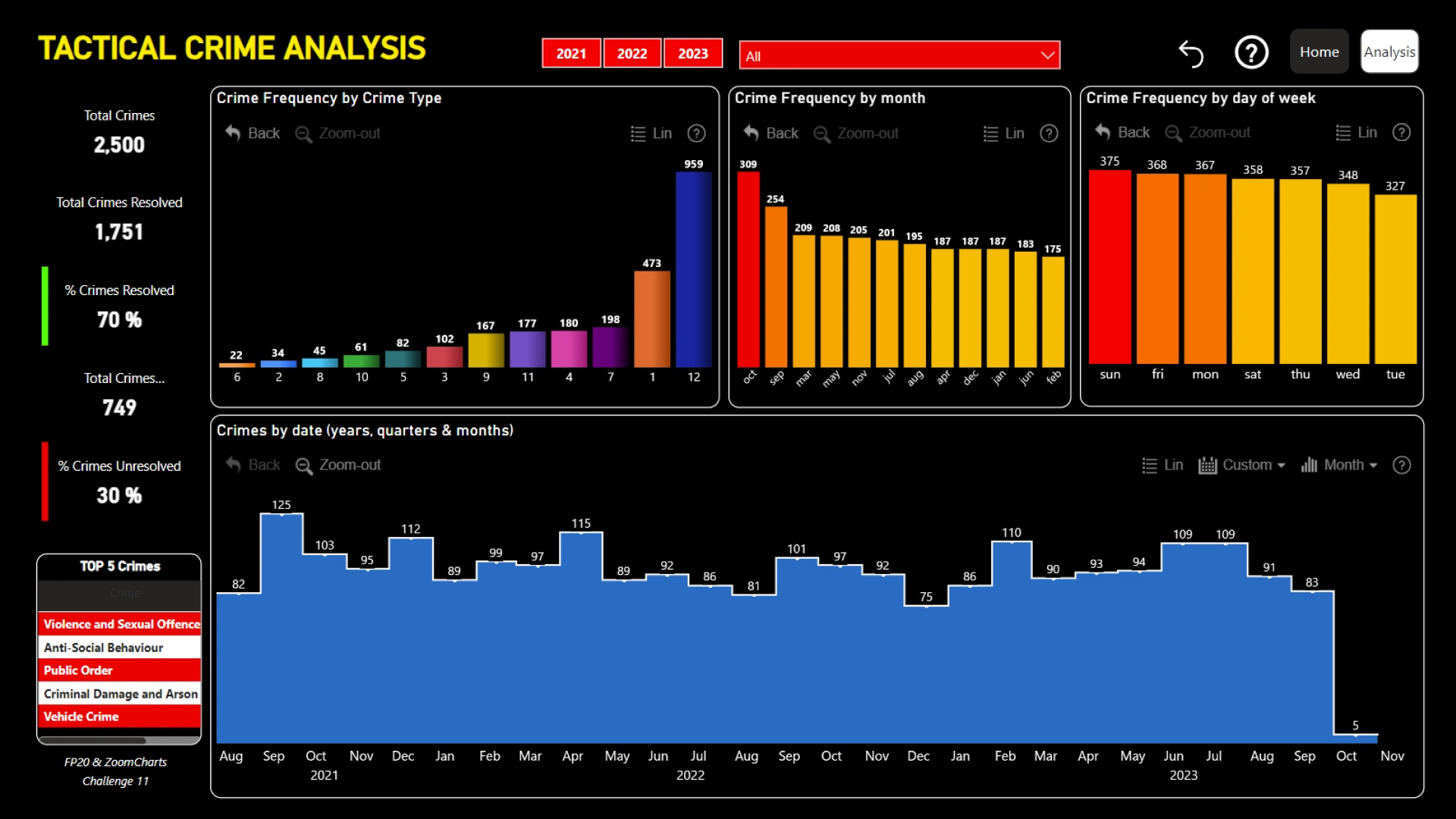The image size is (1456, 819).
Task: Open help icon in day of week chart
Action: pos(1401,133)
